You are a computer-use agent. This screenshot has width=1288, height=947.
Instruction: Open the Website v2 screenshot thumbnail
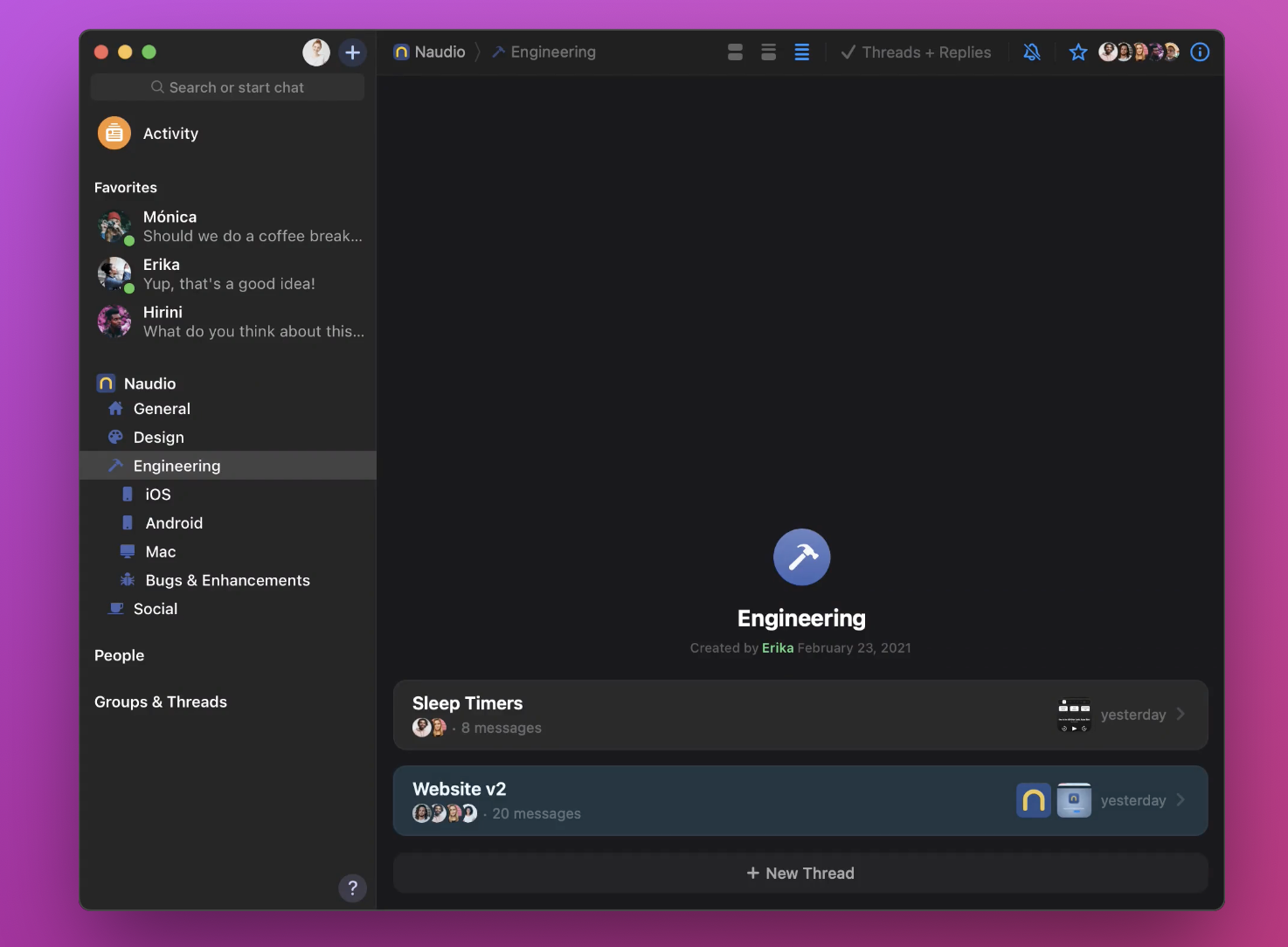click(x=1074, y=799)
